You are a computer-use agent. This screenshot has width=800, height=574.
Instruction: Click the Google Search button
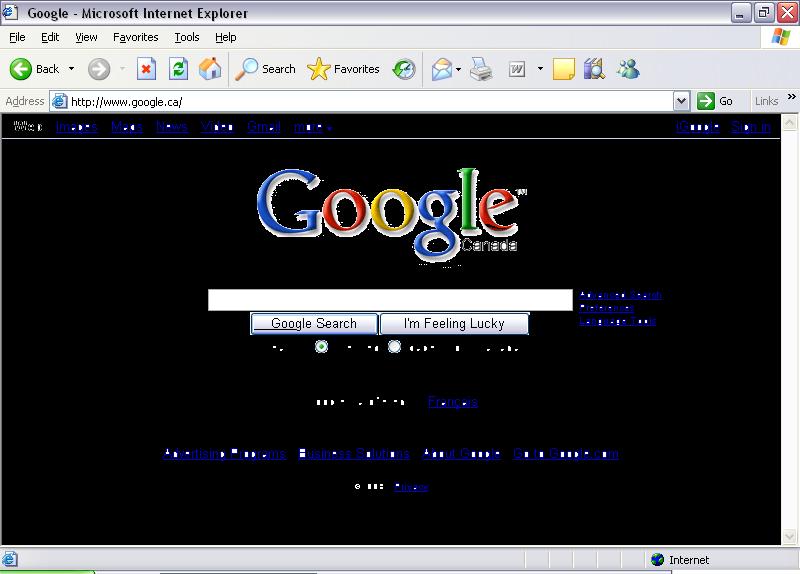click(x=314, y=323)
